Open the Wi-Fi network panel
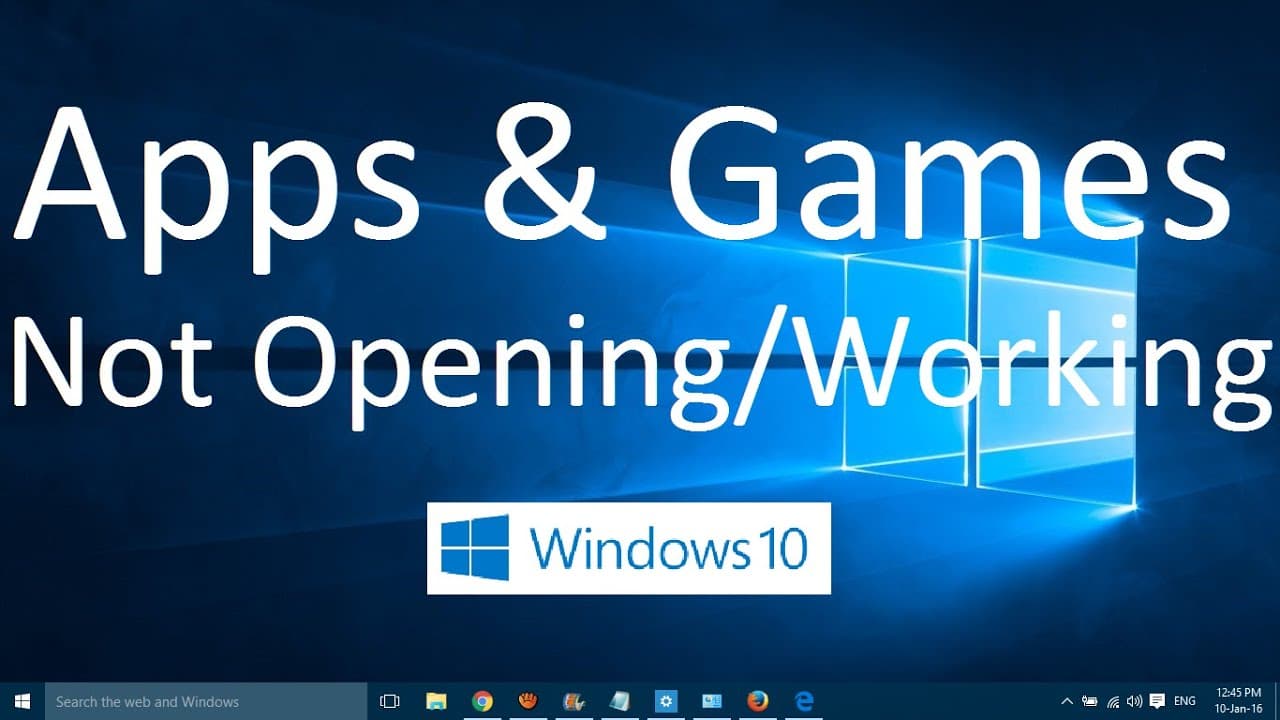 1113,701
